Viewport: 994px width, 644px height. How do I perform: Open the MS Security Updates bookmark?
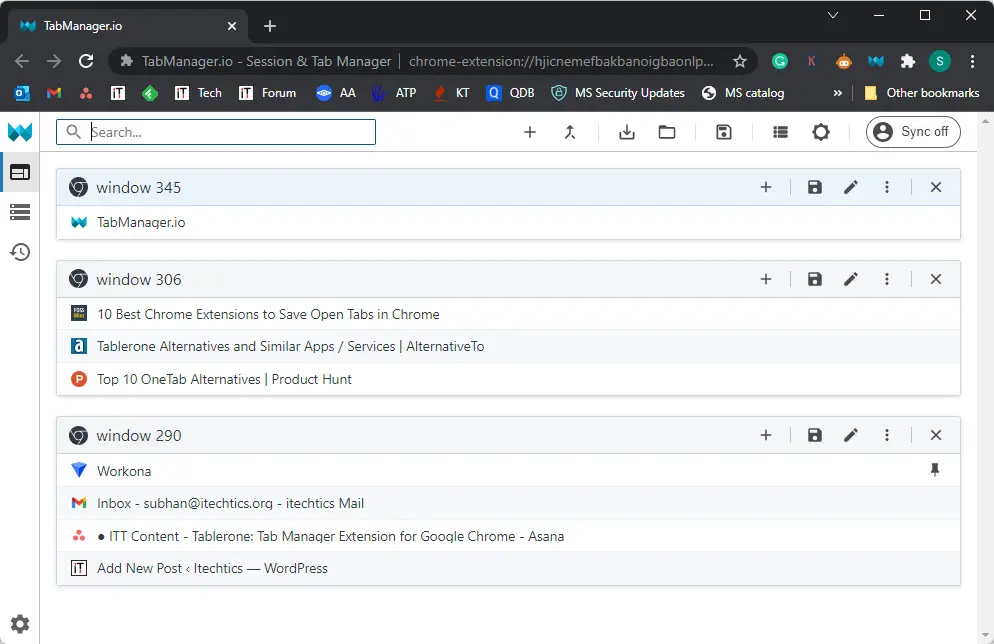point(617,93)
